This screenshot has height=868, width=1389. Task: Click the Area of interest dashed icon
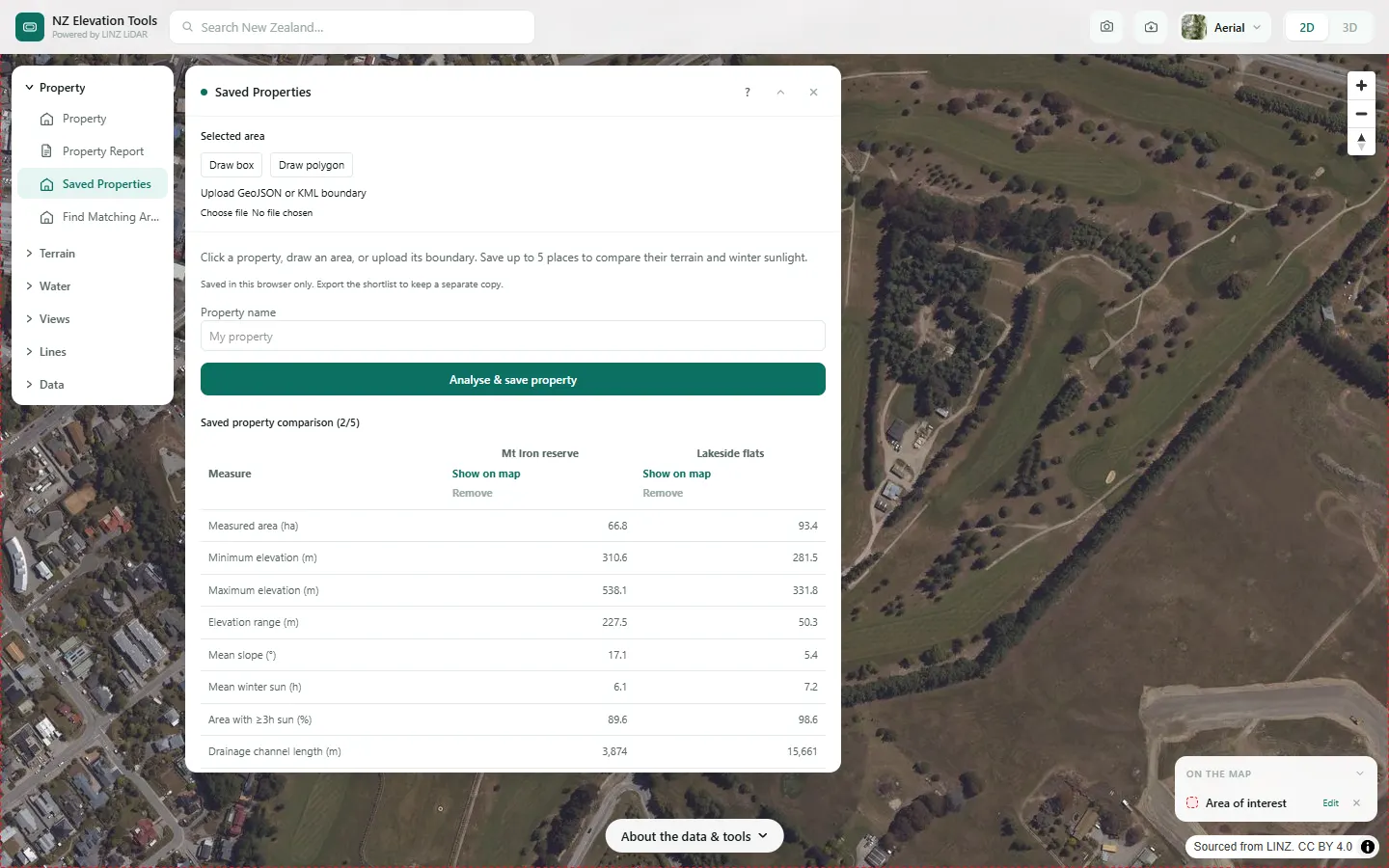1192,803
